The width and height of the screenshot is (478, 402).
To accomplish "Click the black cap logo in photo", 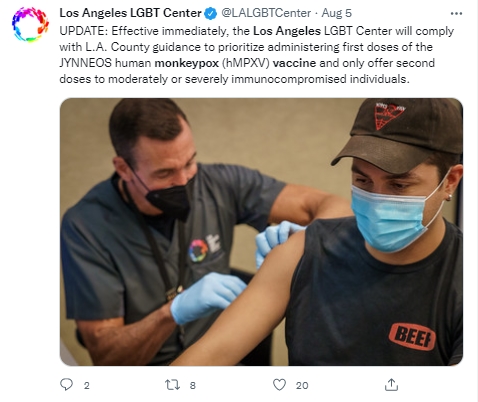I will coord(389,116).
